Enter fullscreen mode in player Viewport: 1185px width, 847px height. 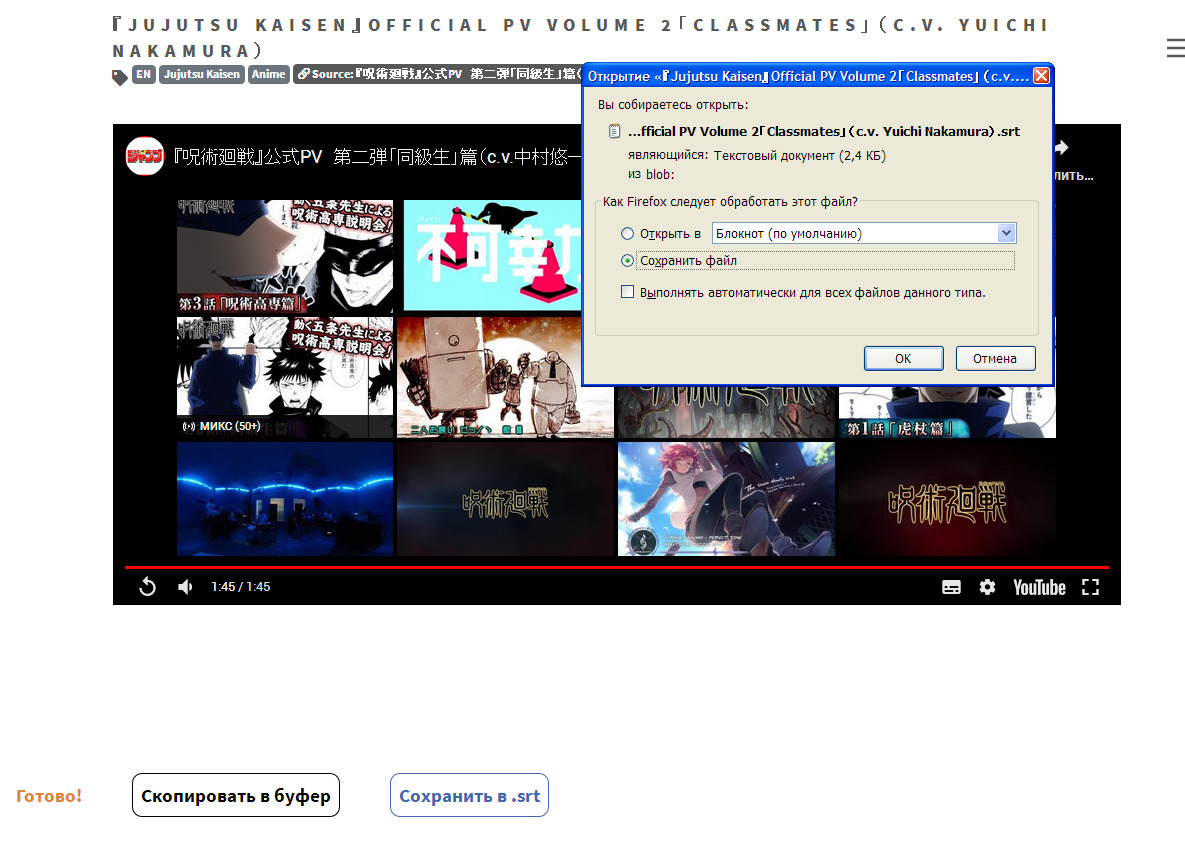click(x=1091, y=587)
